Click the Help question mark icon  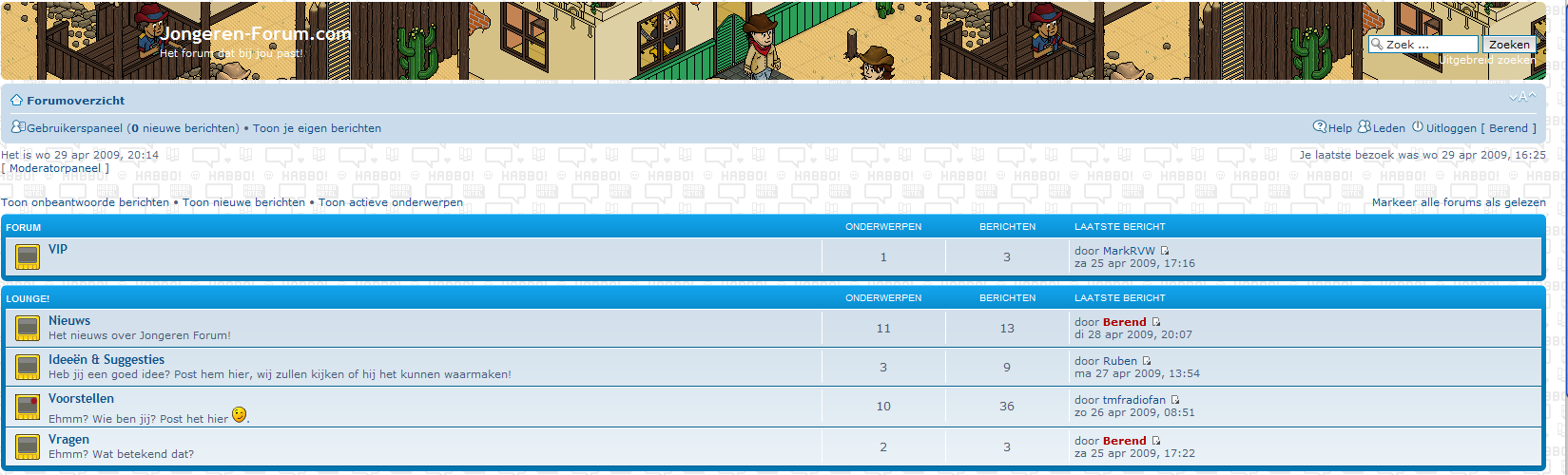[1320, 126]
